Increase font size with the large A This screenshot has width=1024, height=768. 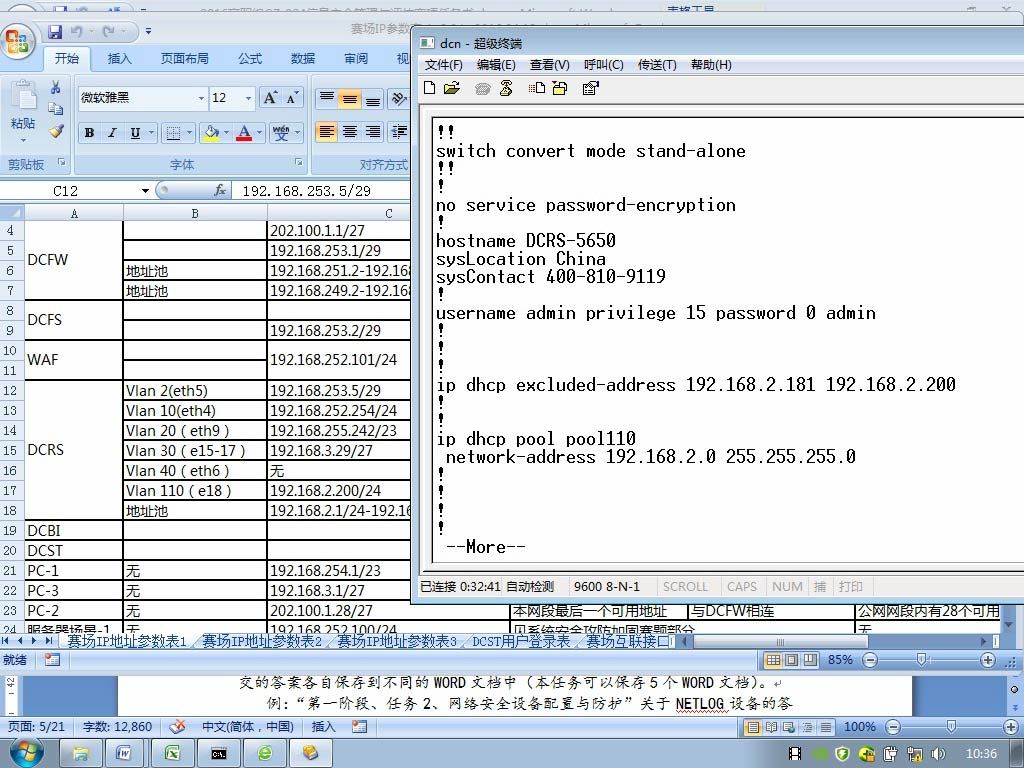(270, 98)
